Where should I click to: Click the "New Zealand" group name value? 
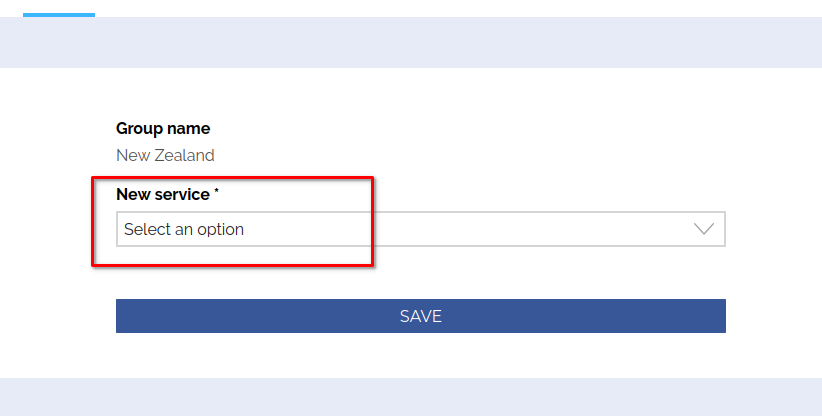(x=165, y=155)
